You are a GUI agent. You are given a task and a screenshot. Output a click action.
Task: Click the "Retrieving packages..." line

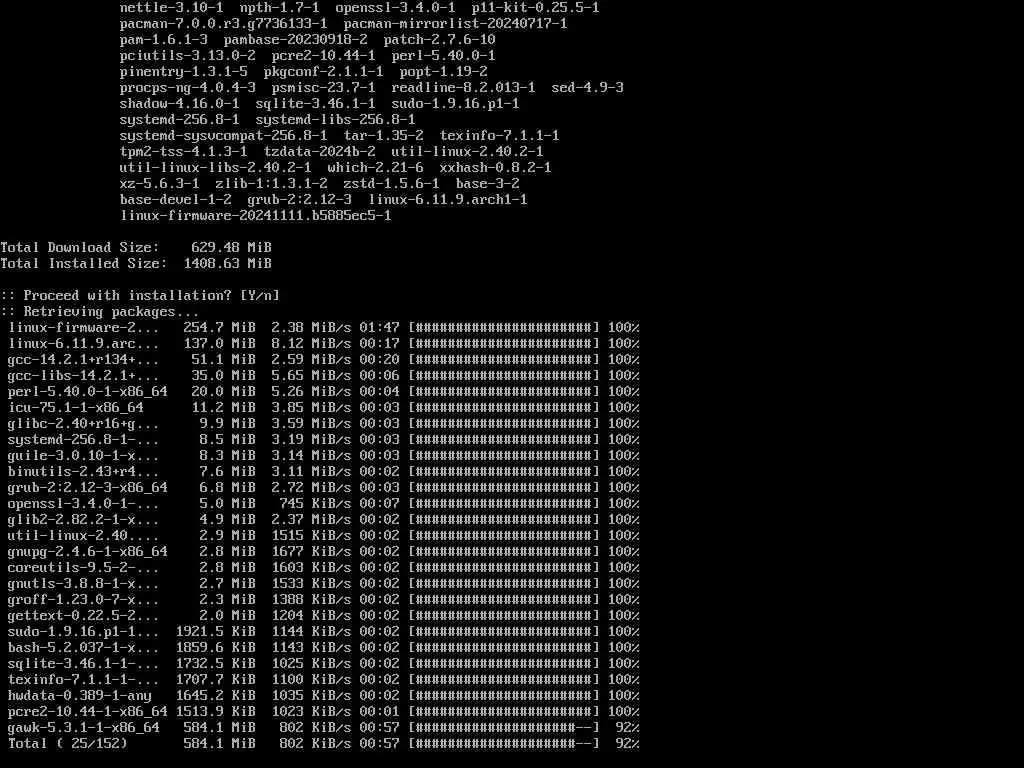pos(99,312)
